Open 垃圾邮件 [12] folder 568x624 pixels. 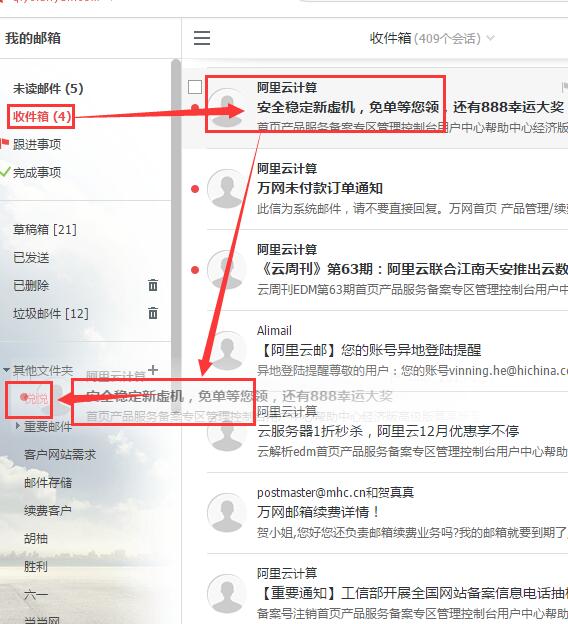51,314
